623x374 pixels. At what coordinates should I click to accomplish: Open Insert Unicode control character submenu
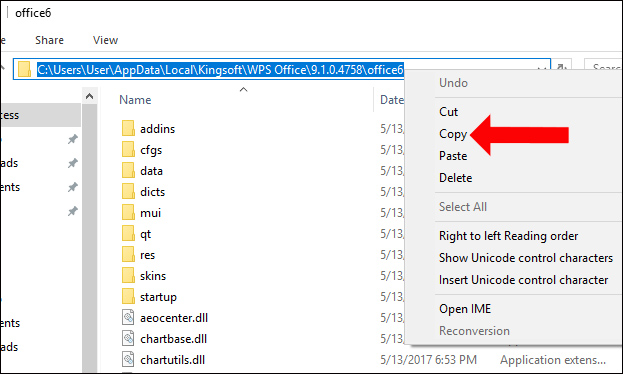[523, 280]
